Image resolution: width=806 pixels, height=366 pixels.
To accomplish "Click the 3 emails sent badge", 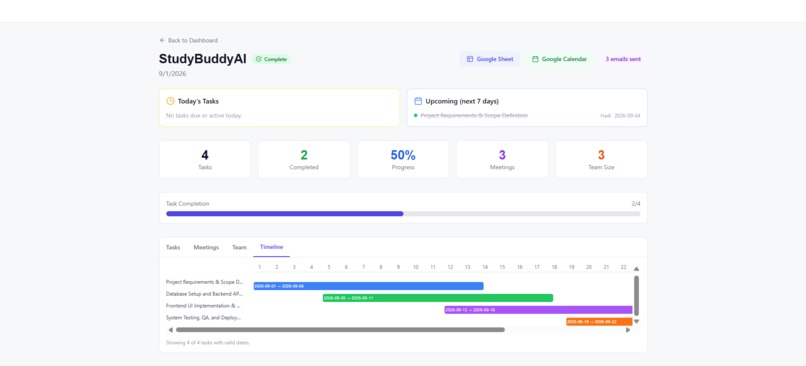I will click(623, 59).
